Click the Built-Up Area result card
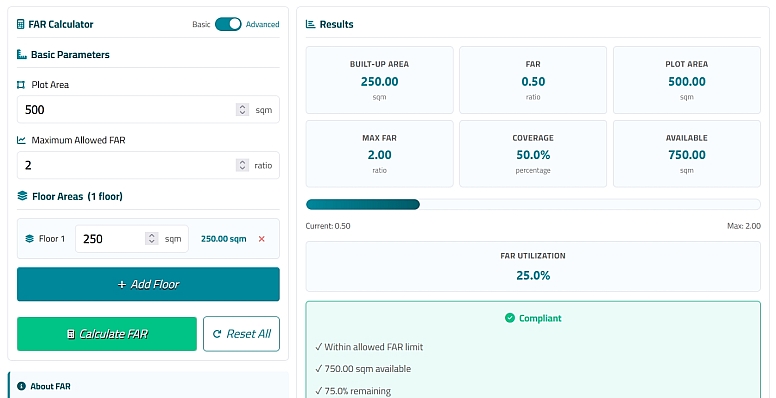Viewport: 776px width, 398px height. [x=380, y=80]
